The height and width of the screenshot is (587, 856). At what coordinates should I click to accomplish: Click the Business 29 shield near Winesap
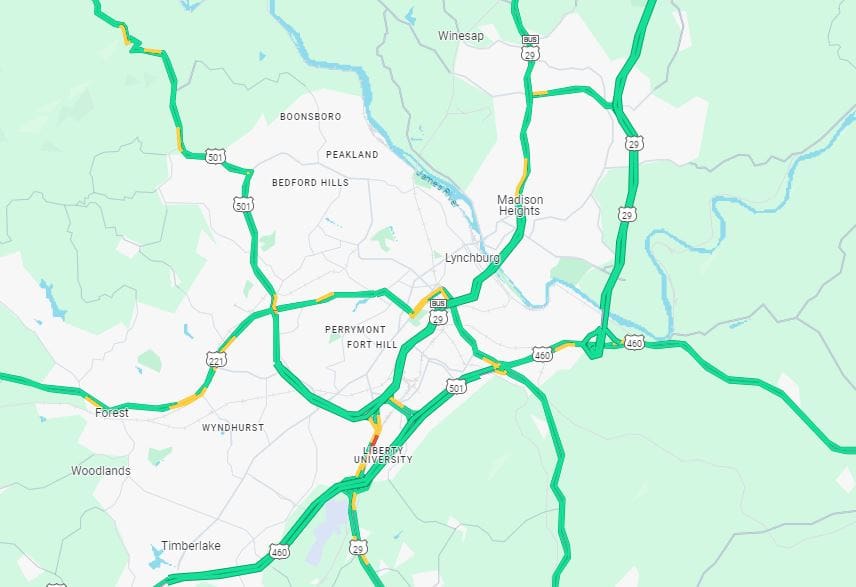530,49
